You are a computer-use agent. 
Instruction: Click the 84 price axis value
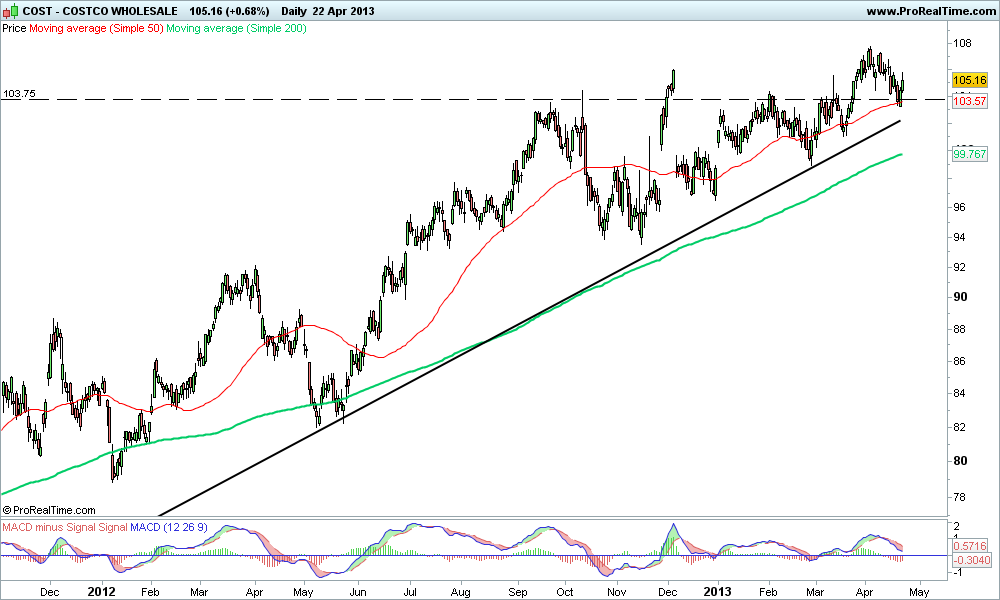pyautogui.click(x=960, y=393)
